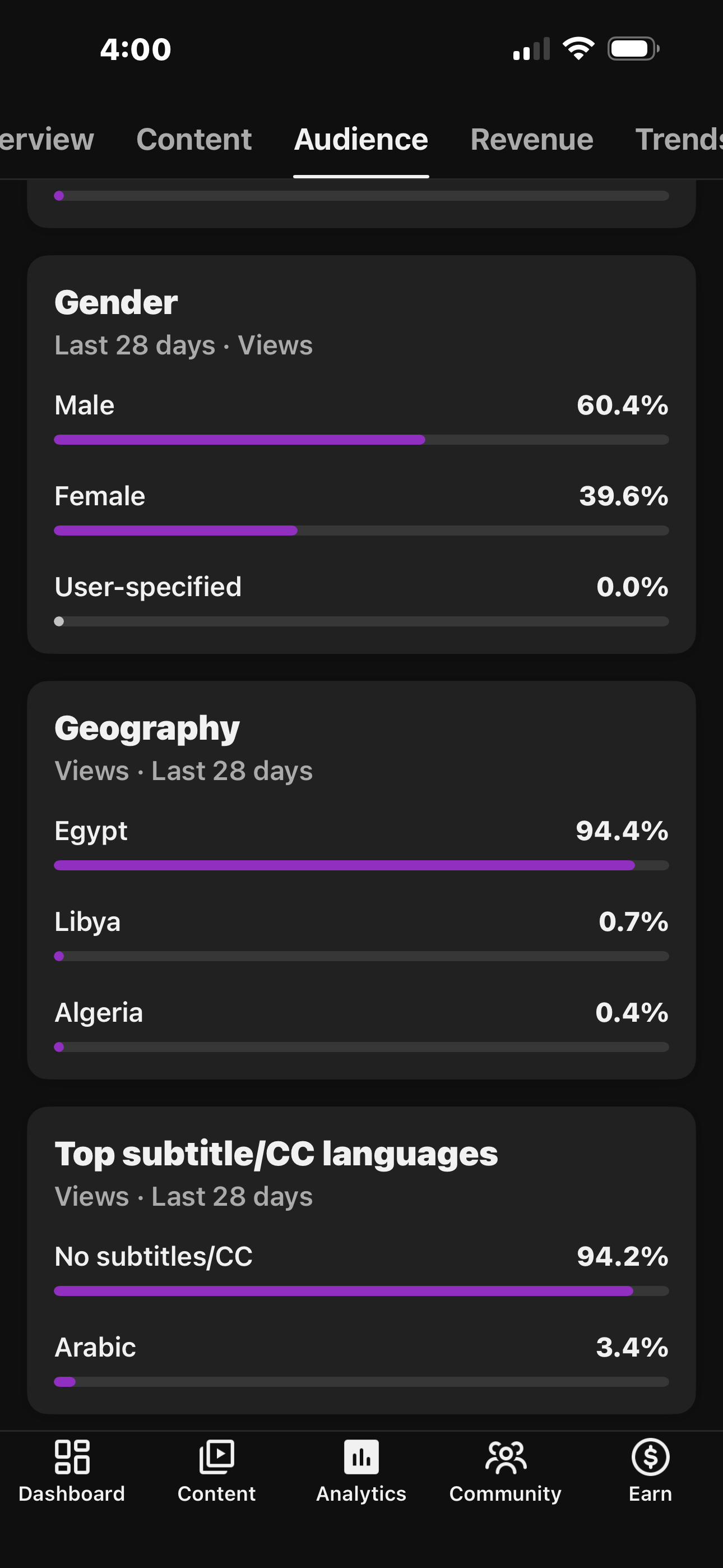Open the Geography card heading

click(x=147, y=728)
